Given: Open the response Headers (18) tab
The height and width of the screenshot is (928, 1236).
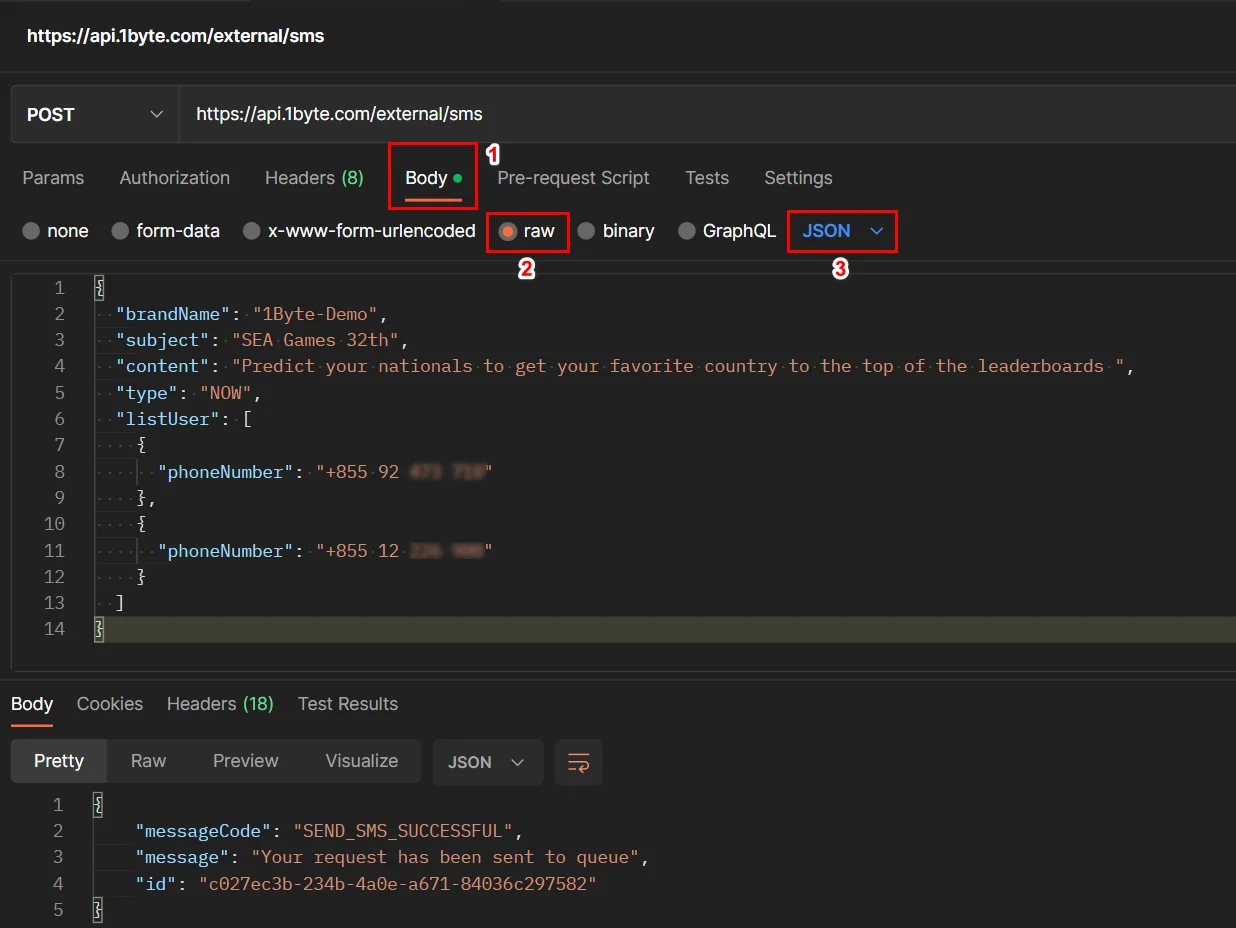Looking at the screenshot, I should [x=220, y=704].
